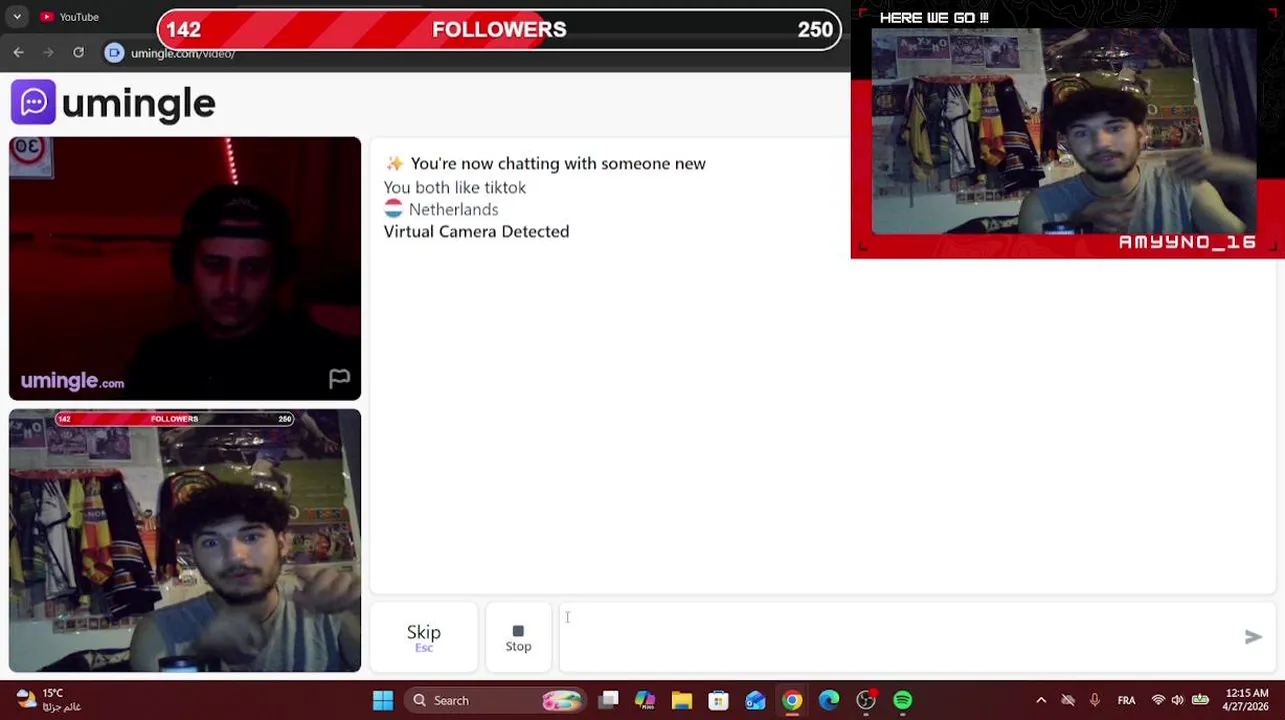1285x720 pixels.
Task: Click the umingle wordmark in the header
Action: (138, 102)
